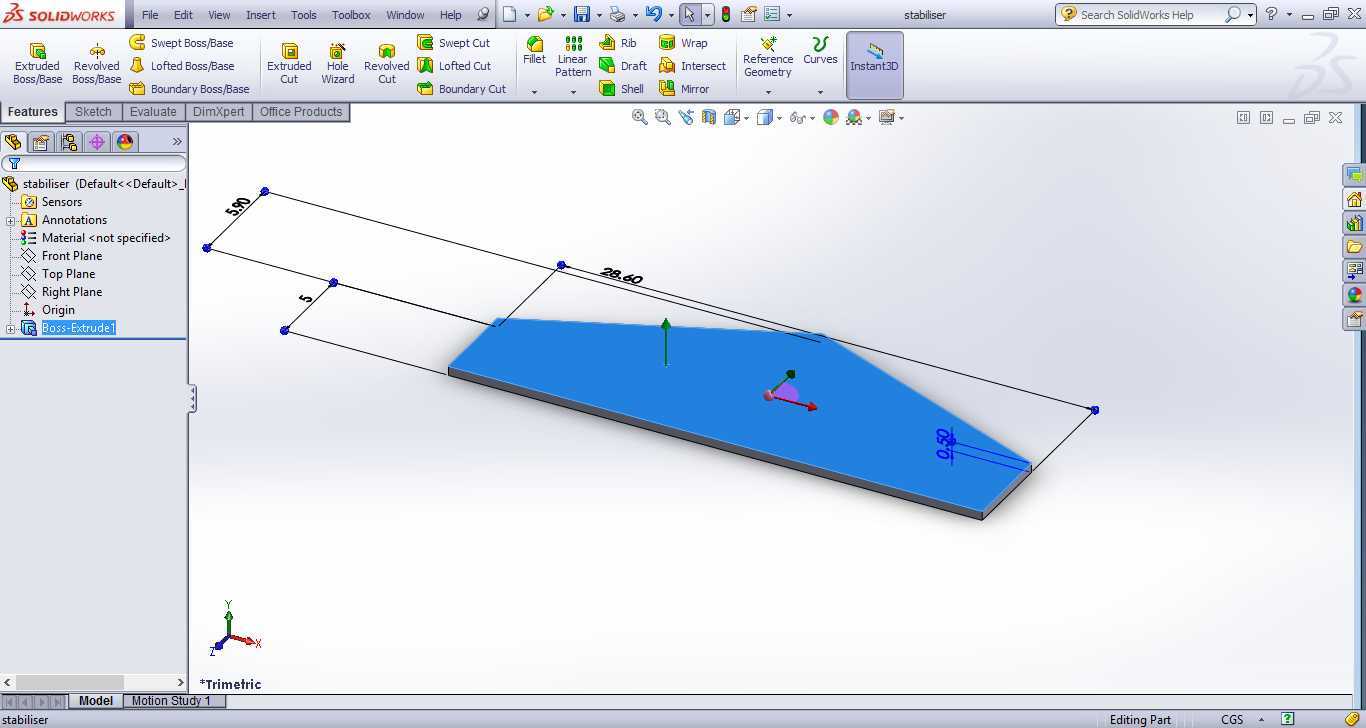Open the Insert menu
Image resolution: width=1366 pixels, height=728 pixels.
pyautogui.click(x=261, y=15)
